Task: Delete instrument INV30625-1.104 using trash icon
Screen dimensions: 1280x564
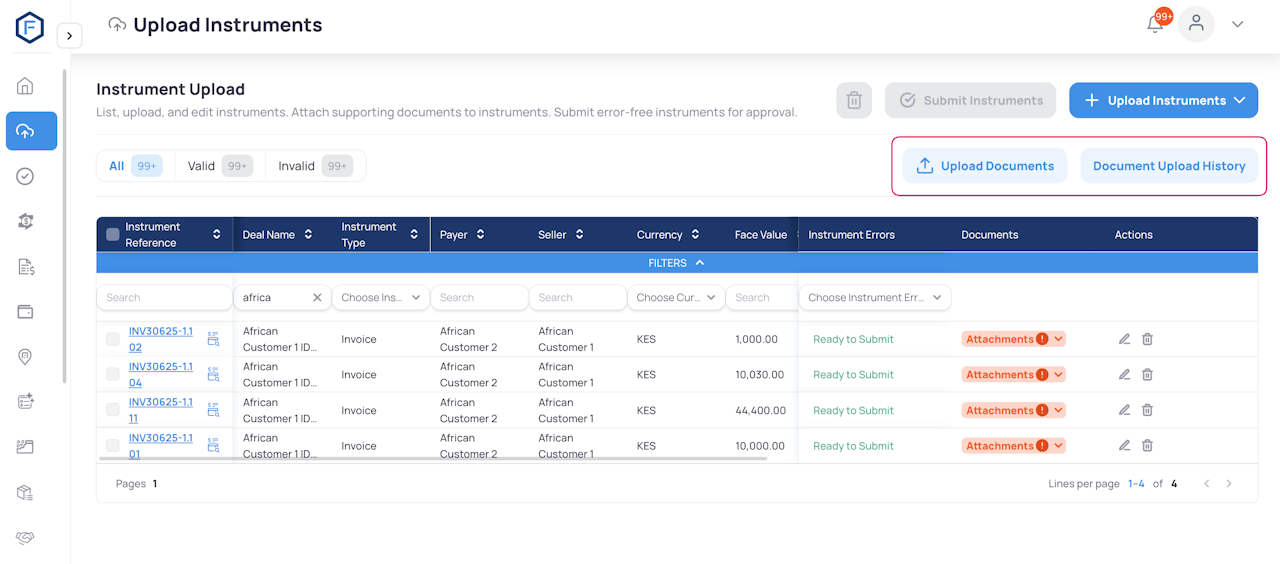Action: point(1147,375)
